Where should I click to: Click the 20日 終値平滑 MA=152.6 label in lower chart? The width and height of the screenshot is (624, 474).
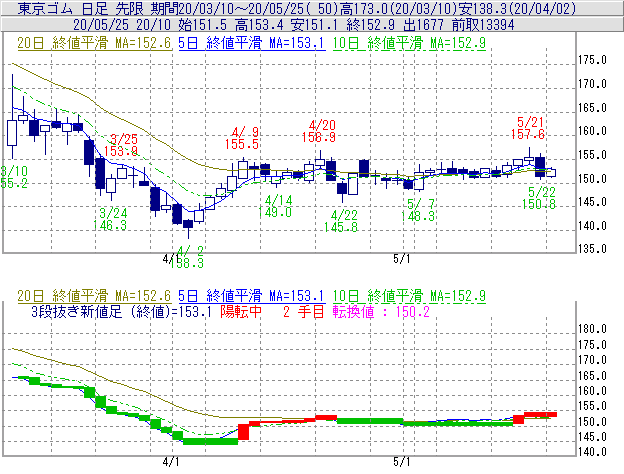[x=94, y=296]
